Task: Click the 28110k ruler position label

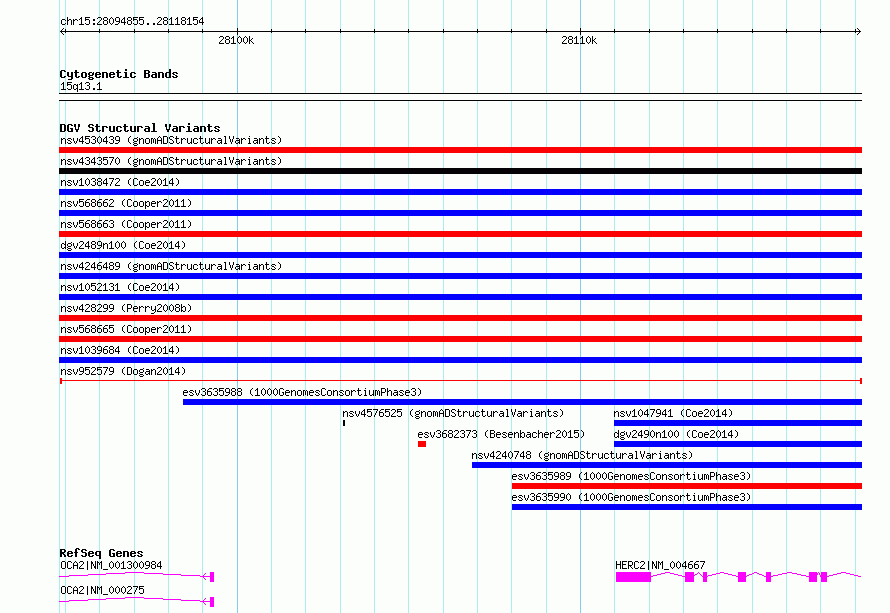Action: click(x=579, y=40)
